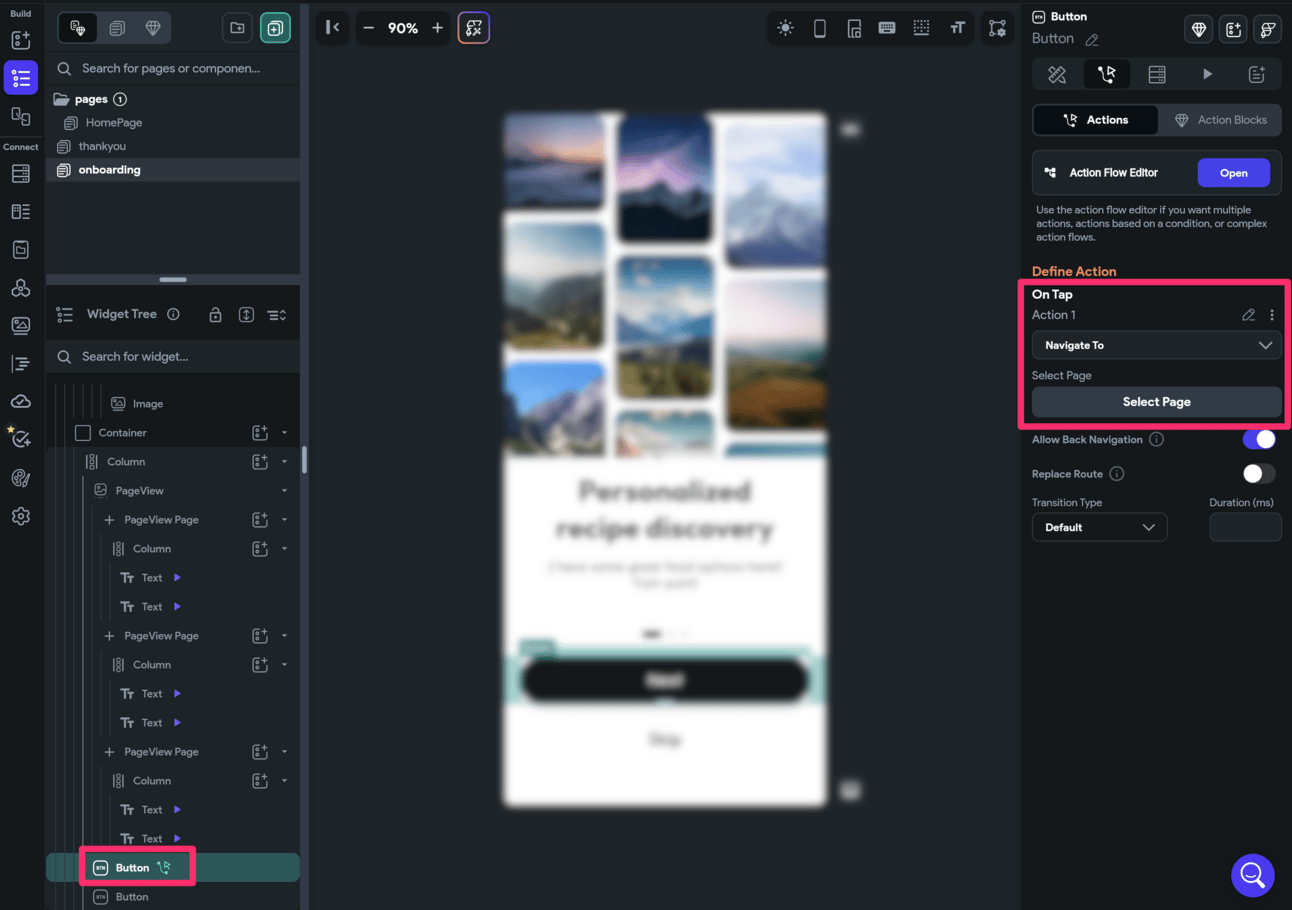This screenshot has width=1292, height=910.
Task: Select the PageView widget in tree
Action: pos(140,491)
